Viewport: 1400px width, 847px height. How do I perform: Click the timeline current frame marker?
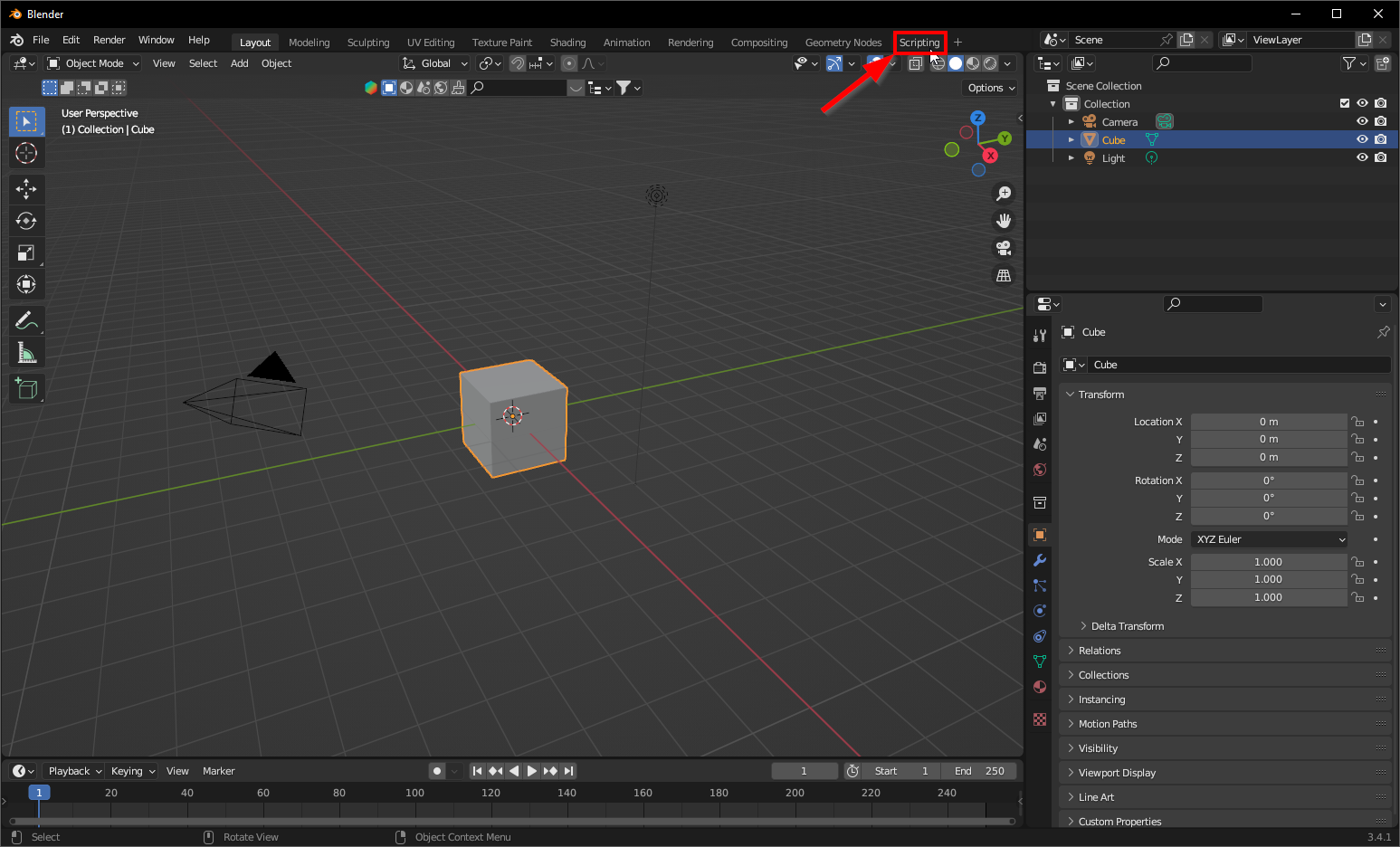point(39,793)
